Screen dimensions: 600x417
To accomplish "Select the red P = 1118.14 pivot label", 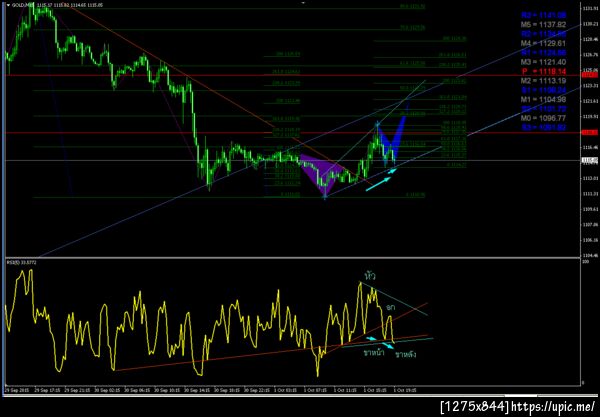I will pos(544,72).
